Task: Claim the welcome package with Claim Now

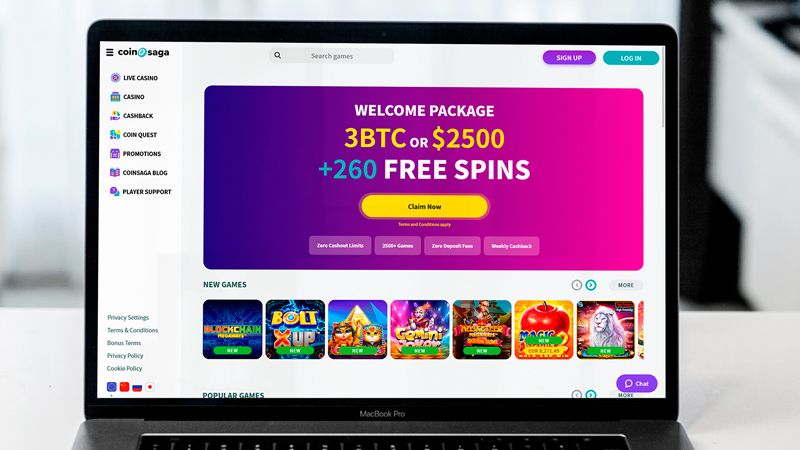Action: (424, 207)
